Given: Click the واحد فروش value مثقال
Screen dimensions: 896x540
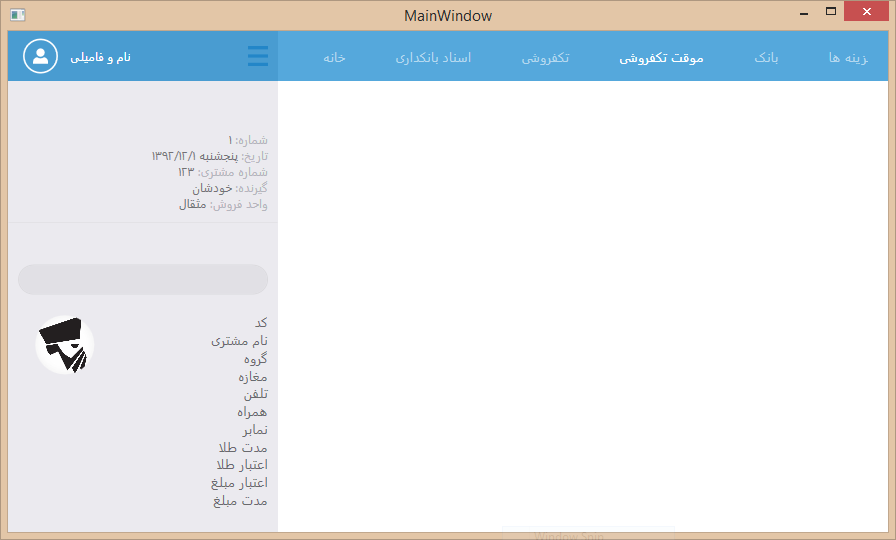Looking at the screenshot, I should coord(192,204).
